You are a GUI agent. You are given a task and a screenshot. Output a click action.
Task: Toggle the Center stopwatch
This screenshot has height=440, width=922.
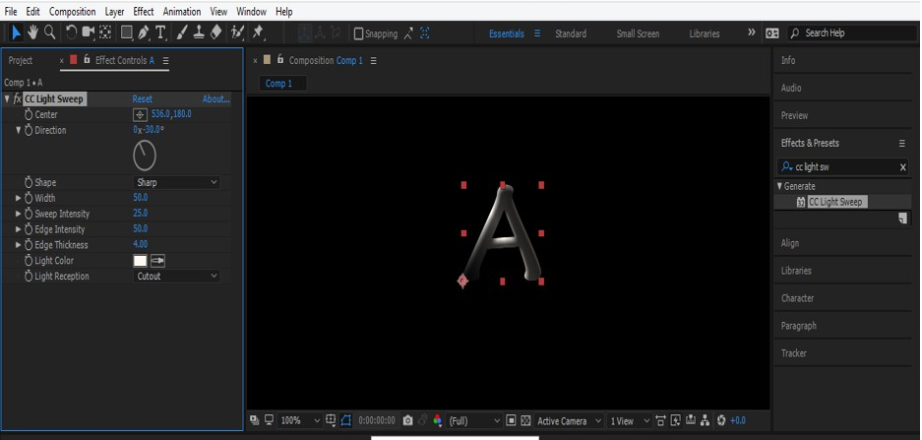tap(28, 115)
